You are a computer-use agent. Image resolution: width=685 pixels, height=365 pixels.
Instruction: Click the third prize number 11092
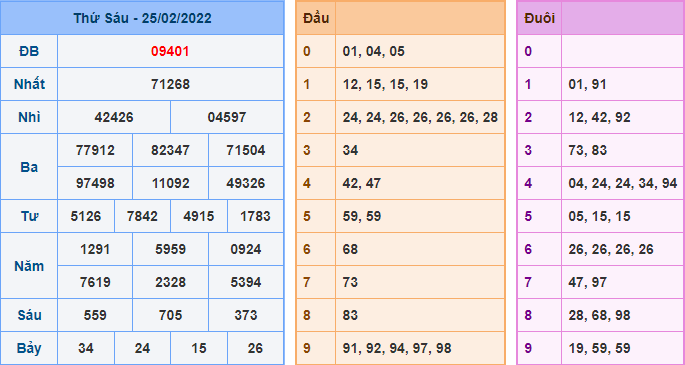coord(170,183)
